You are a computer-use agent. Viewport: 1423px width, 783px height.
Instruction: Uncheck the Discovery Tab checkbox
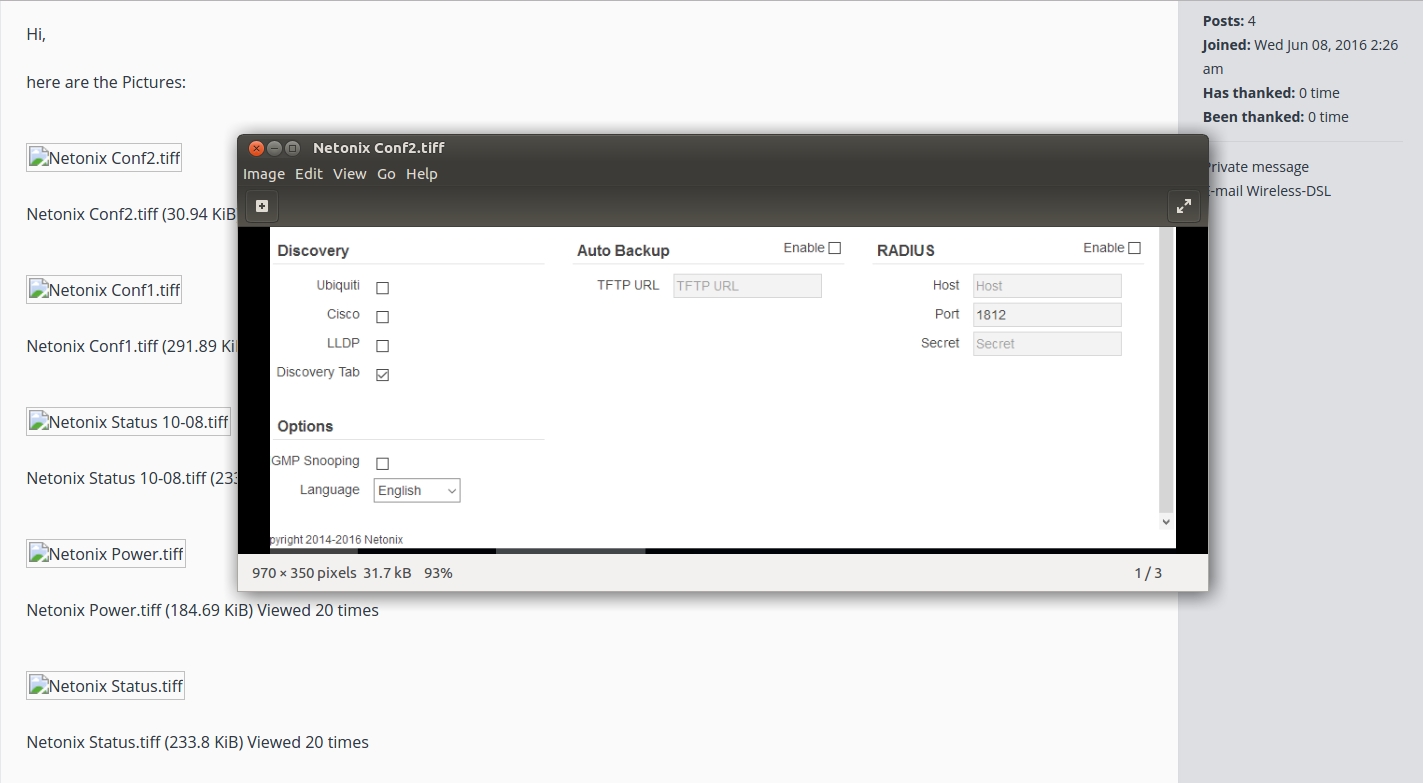pos(382,375)
